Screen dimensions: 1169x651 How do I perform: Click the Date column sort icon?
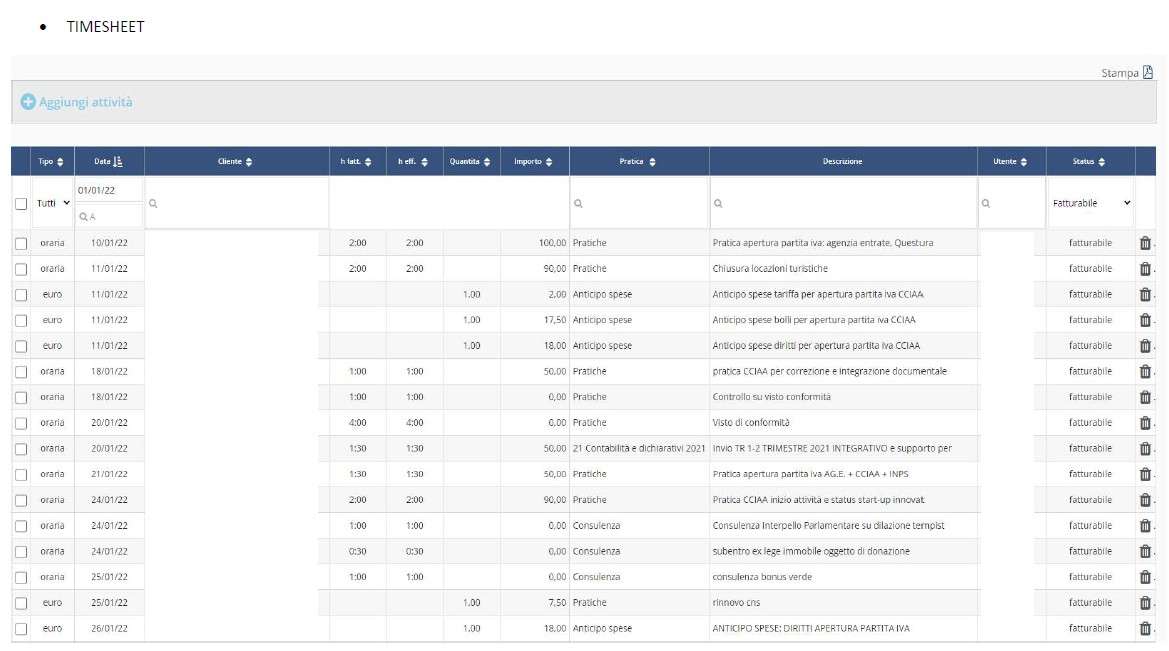pyautogui.click(x=118, y=162)
